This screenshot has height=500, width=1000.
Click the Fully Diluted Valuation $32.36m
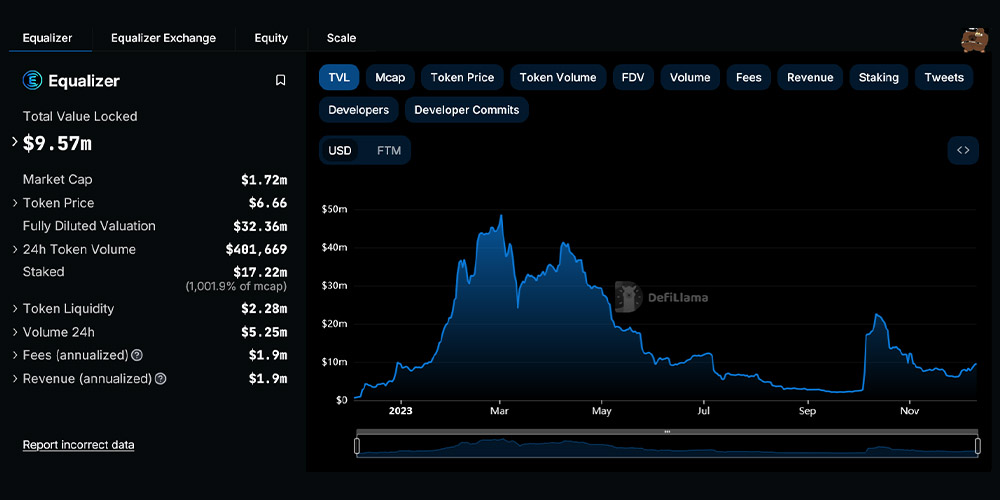click(x=260, y=226)
